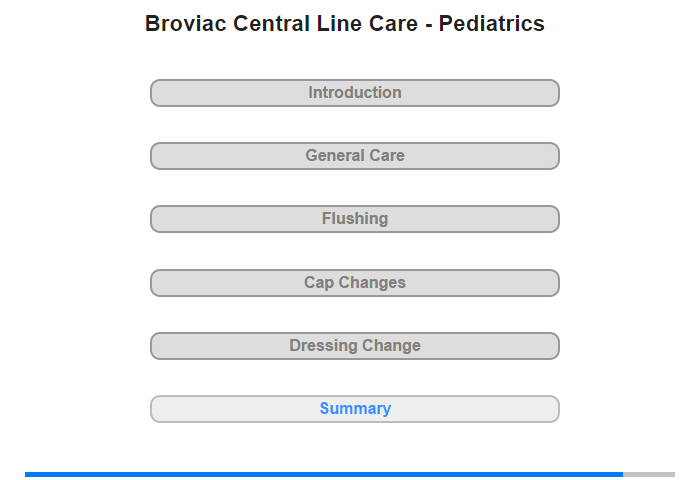The width and height of the screenshot is (700, 480).
Task: Choose General Care from the topic list
Action: [x=354, y=156]
